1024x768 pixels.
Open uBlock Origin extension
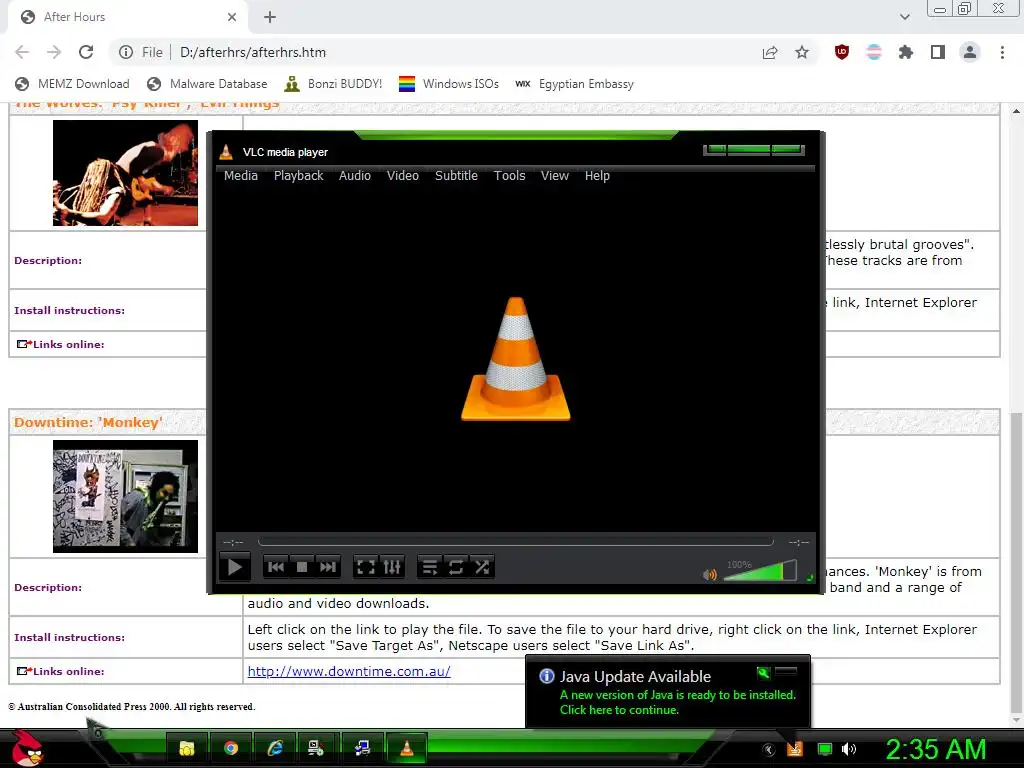pos(842,52)
